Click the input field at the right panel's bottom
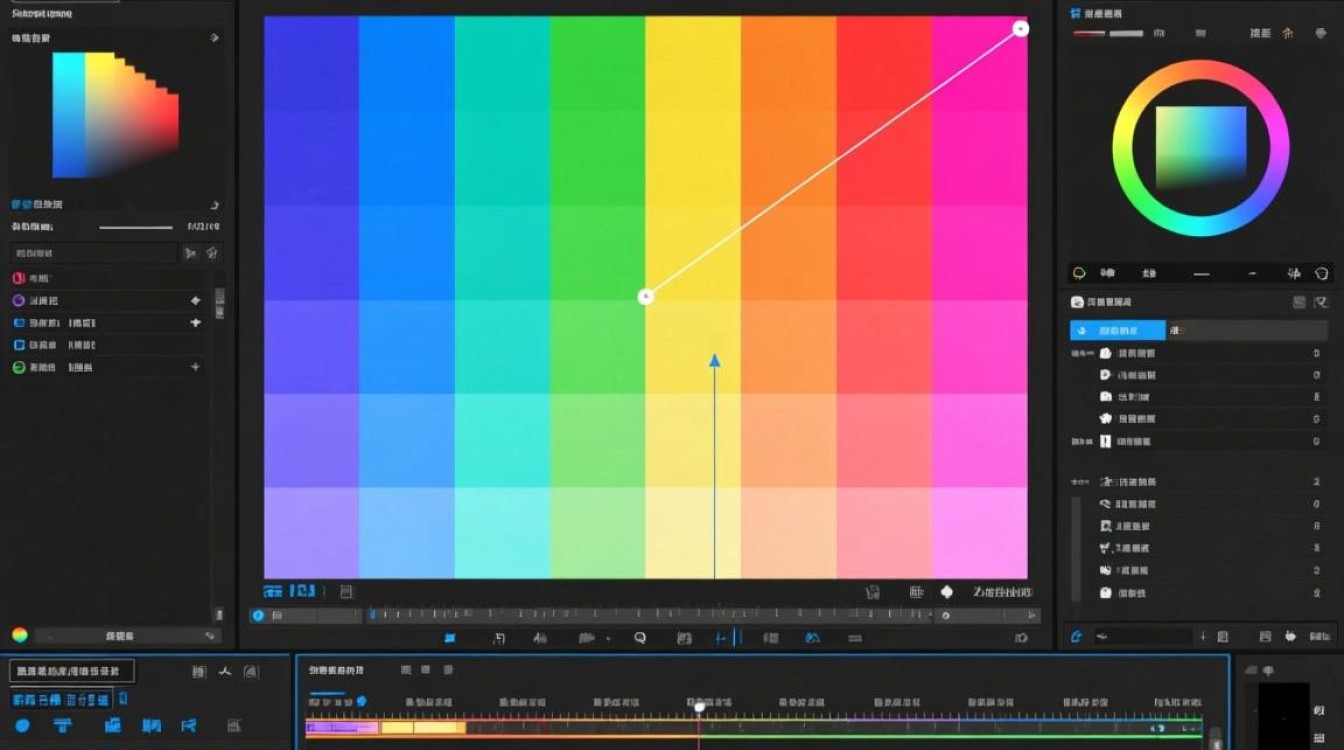Image resolution: width=1344 pixels, height=750 pixels. [x=1144, y=635]
